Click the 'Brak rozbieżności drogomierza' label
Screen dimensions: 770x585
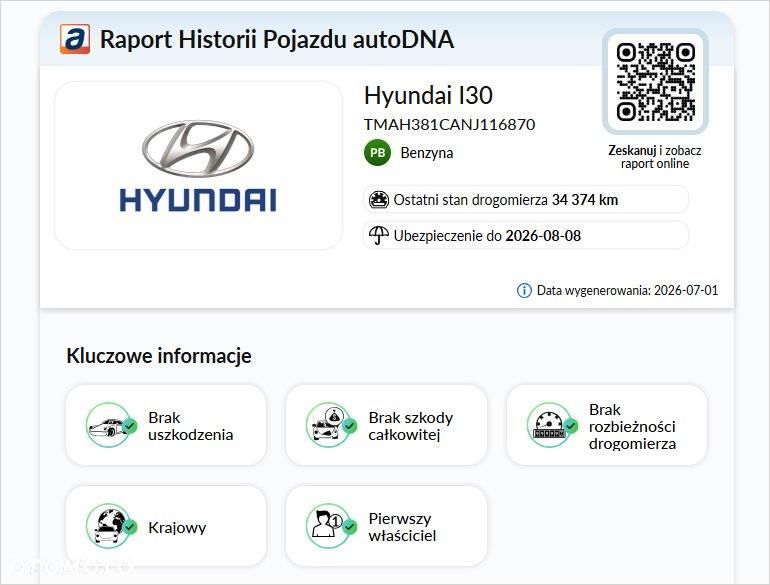point(632,427)
